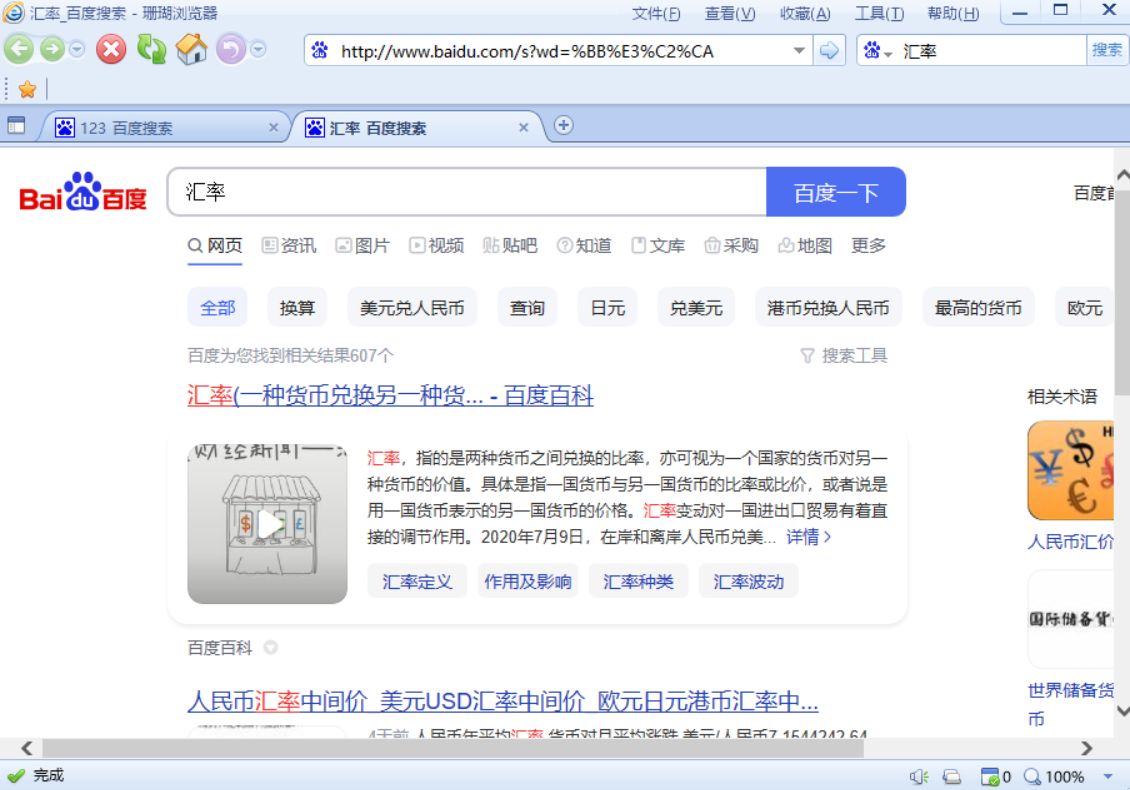The height and width of the screenshot is (790, 1130).
Task: Open the tab list panel icon
Action: 16,126
